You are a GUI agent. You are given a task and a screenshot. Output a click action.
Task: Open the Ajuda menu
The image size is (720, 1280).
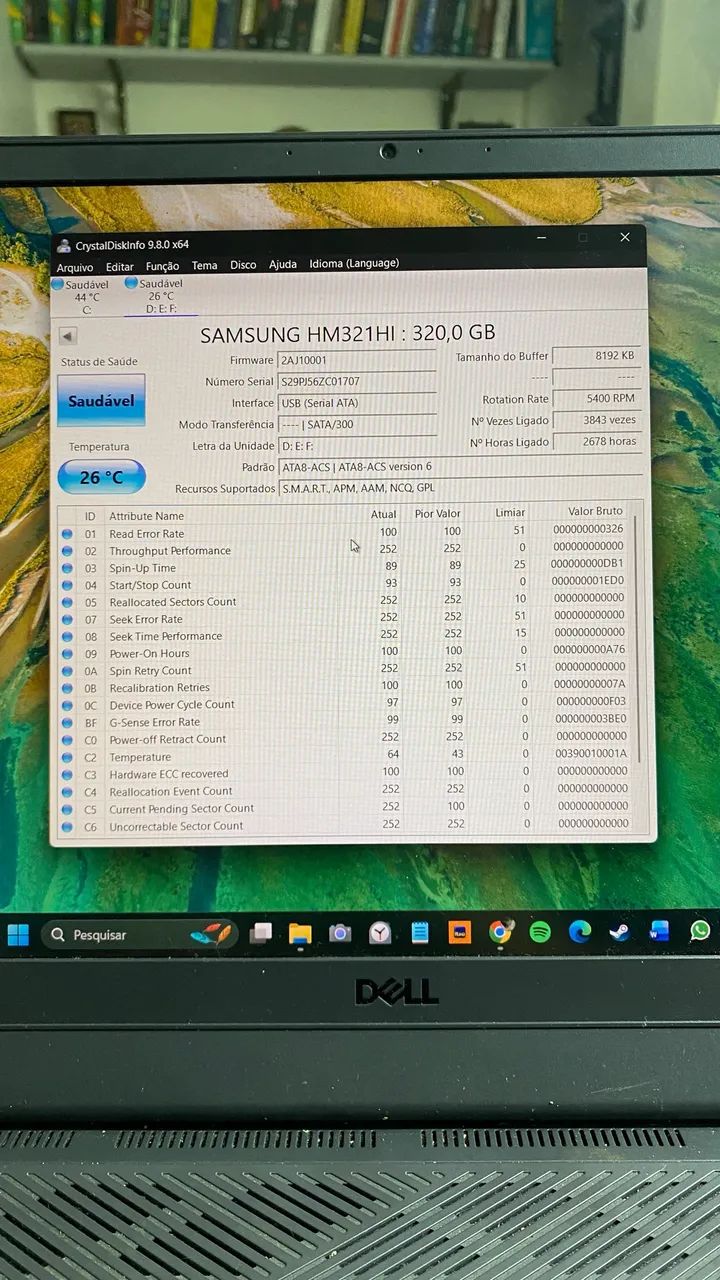pyautogui.click(x=283, y=264)
